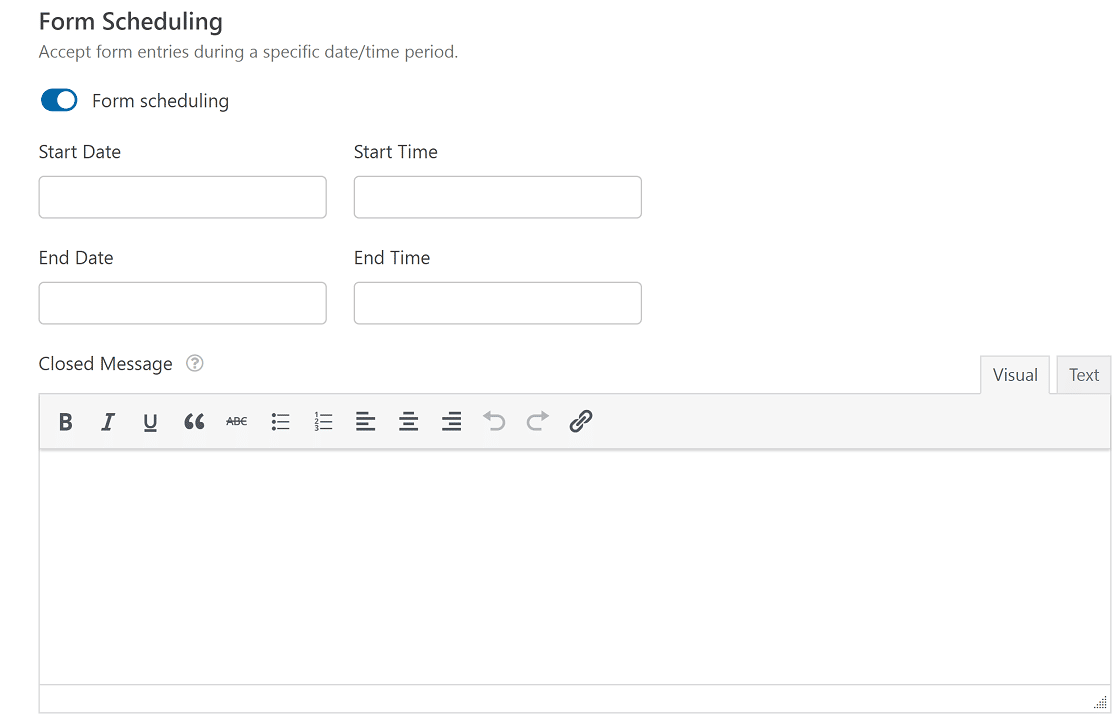Click the "Accept form entries" description text

pos(248,53)
